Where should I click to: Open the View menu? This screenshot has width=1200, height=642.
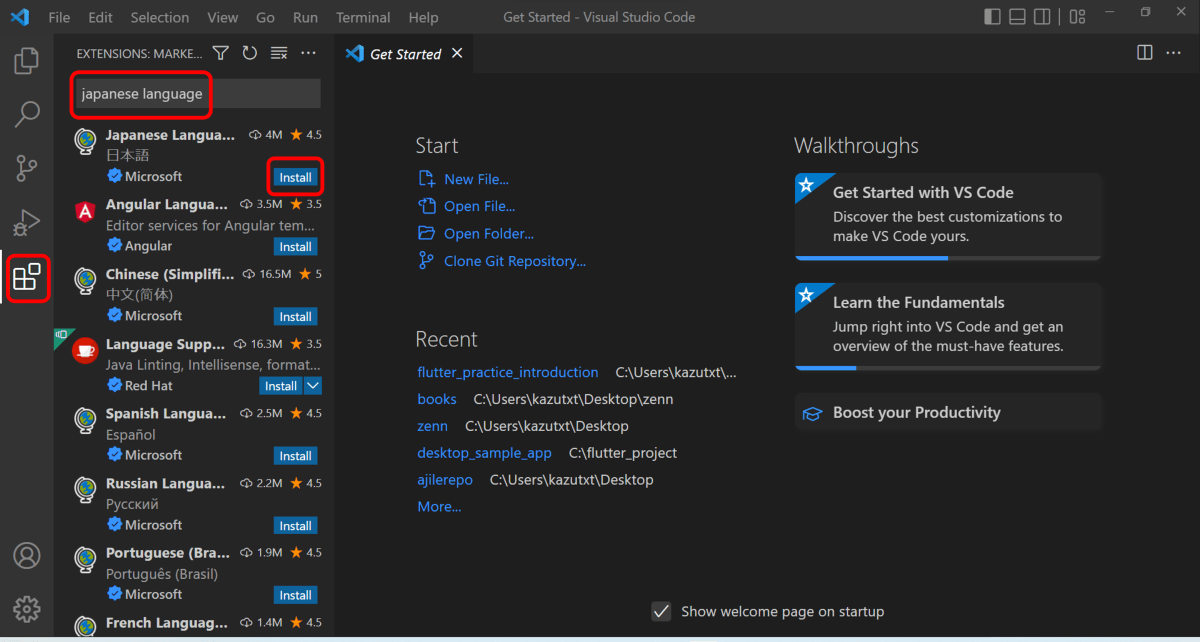point(223,17)
